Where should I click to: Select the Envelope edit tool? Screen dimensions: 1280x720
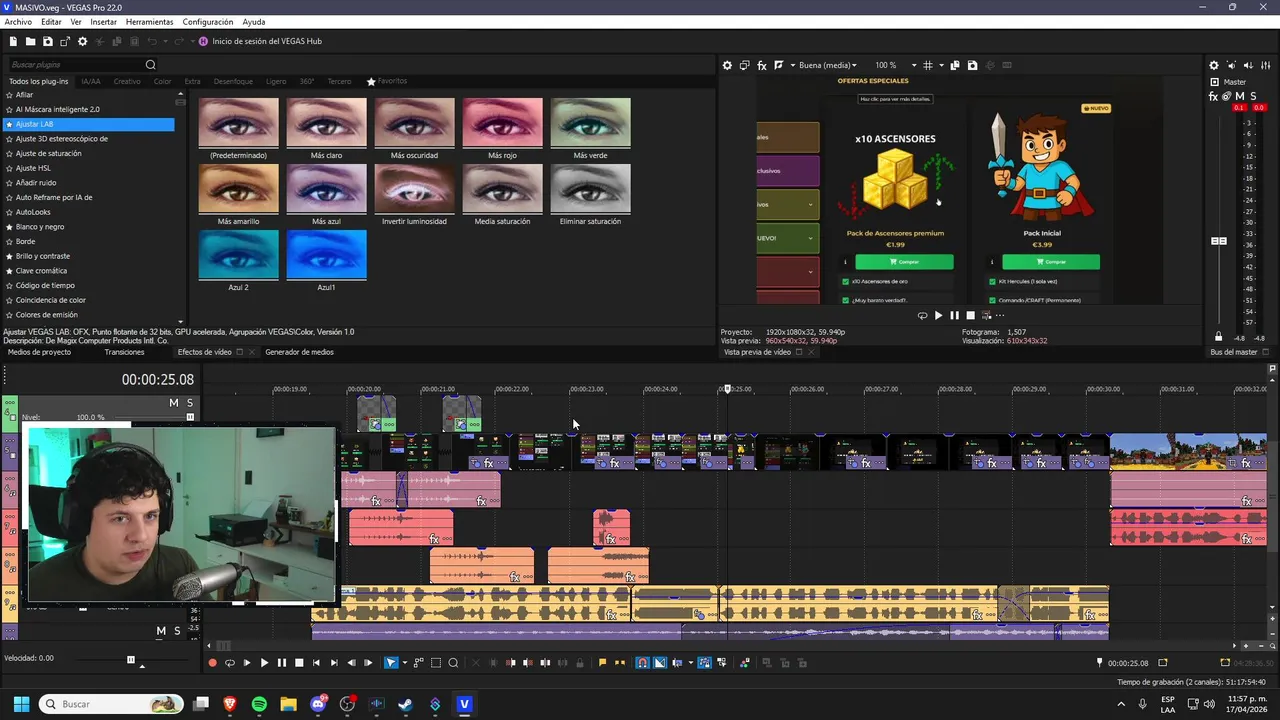click(x=419, y=663)
